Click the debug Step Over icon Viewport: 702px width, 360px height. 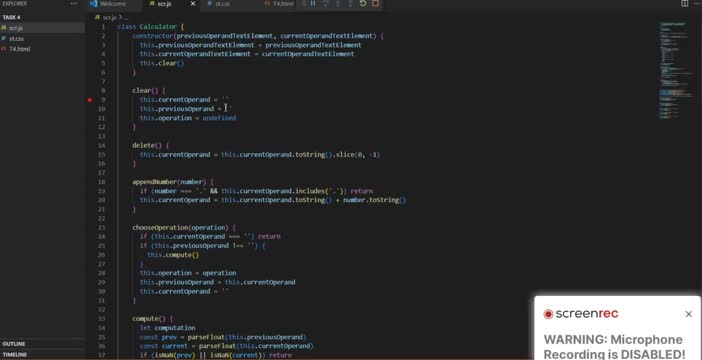pyautogui.click(x=325, y=4)
